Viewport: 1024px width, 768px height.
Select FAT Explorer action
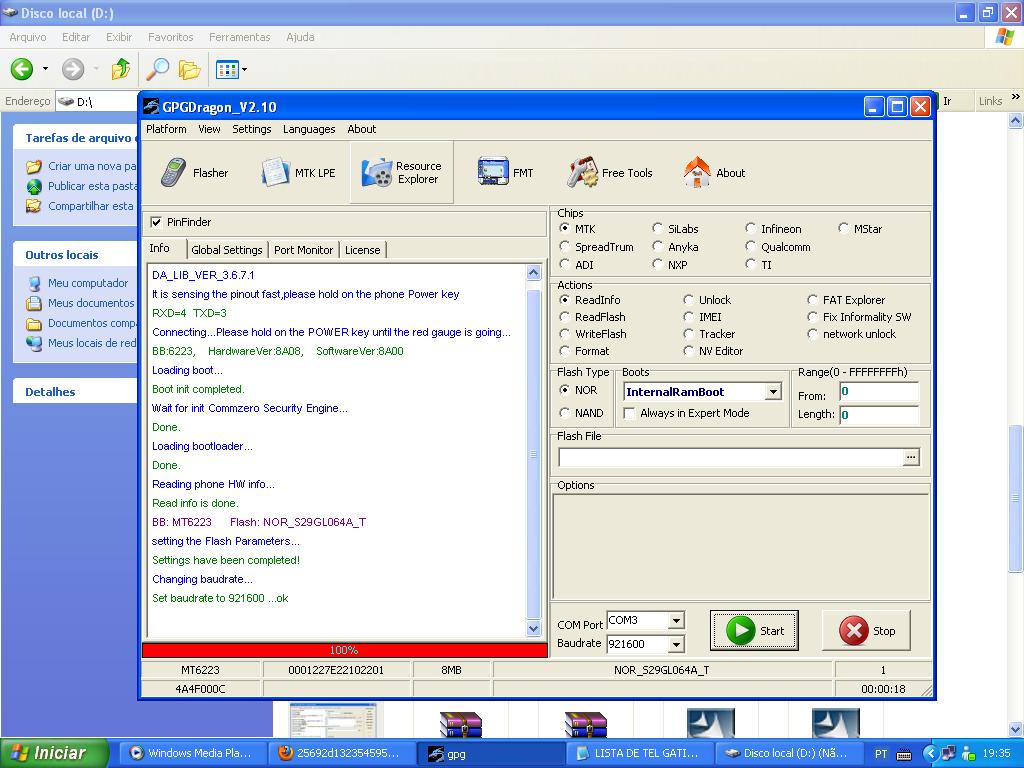tap(812, 300)
